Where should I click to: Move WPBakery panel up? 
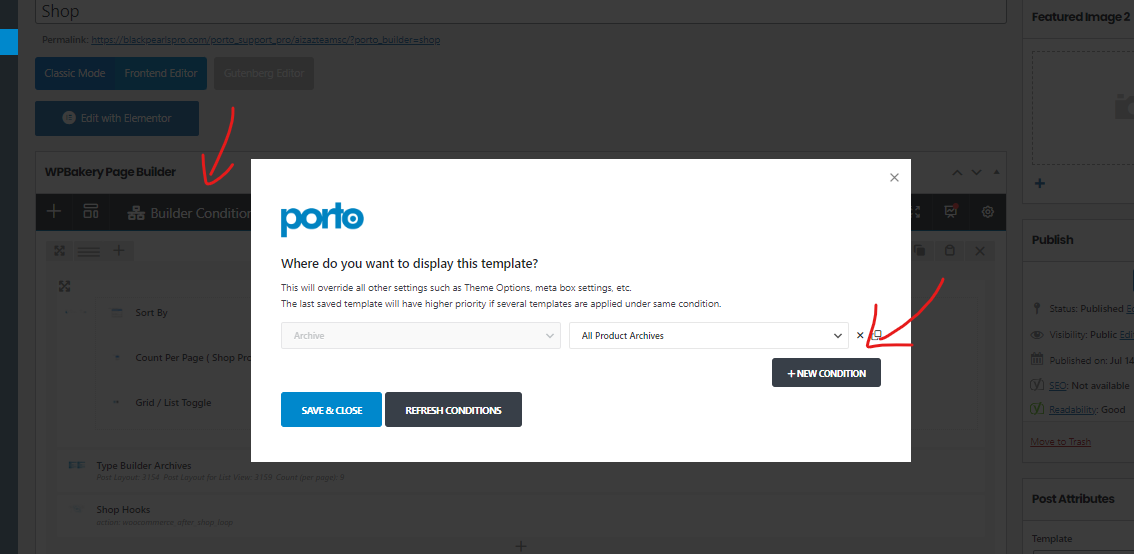(x=957, y=172)
